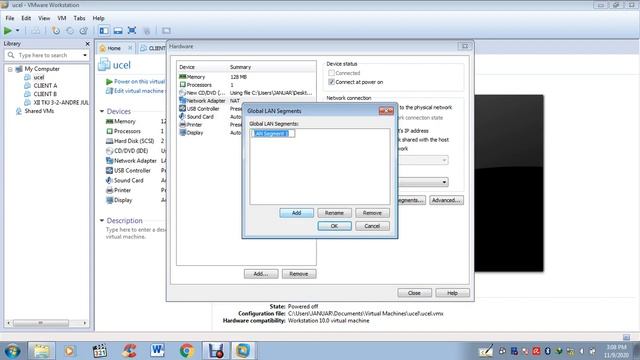Image resolution: width=640 pixels, height=360 pixels.
Task: Select Shared VMs in the library
Action: tap(39, 111)
